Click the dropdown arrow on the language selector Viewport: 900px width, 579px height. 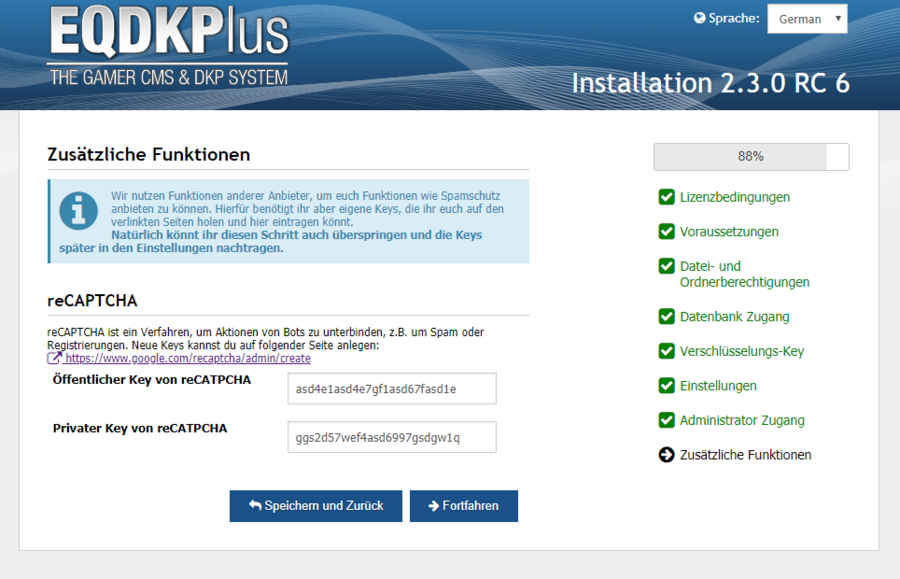click(x=838, y=18)
